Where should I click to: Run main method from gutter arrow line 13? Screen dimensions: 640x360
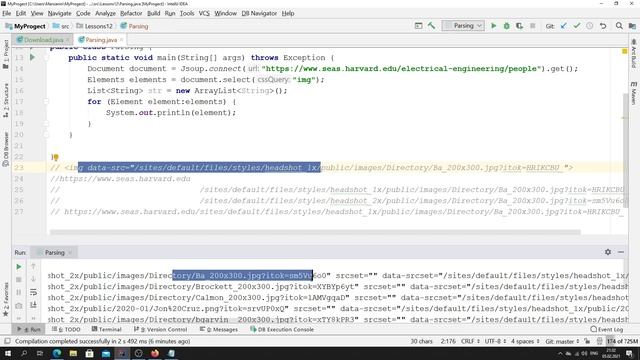[x=32, y=58]
